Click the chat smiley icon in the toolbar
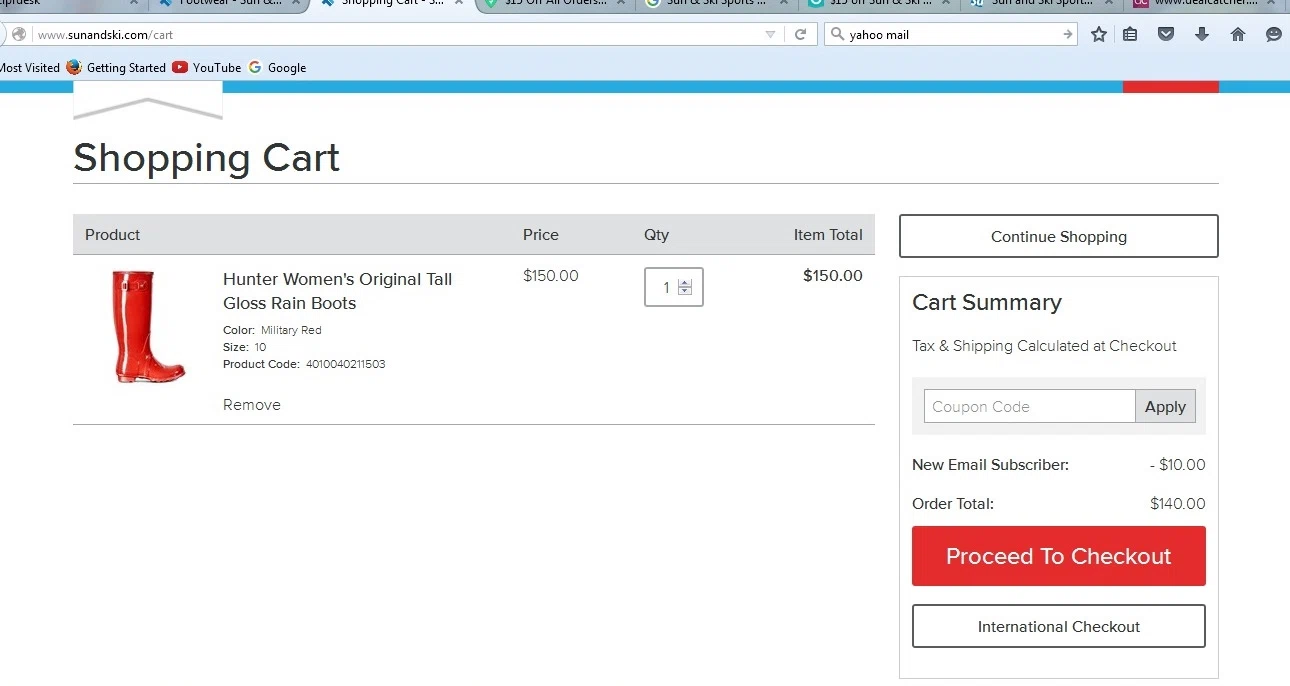 pyautogui.click(x=1273, y=34)
